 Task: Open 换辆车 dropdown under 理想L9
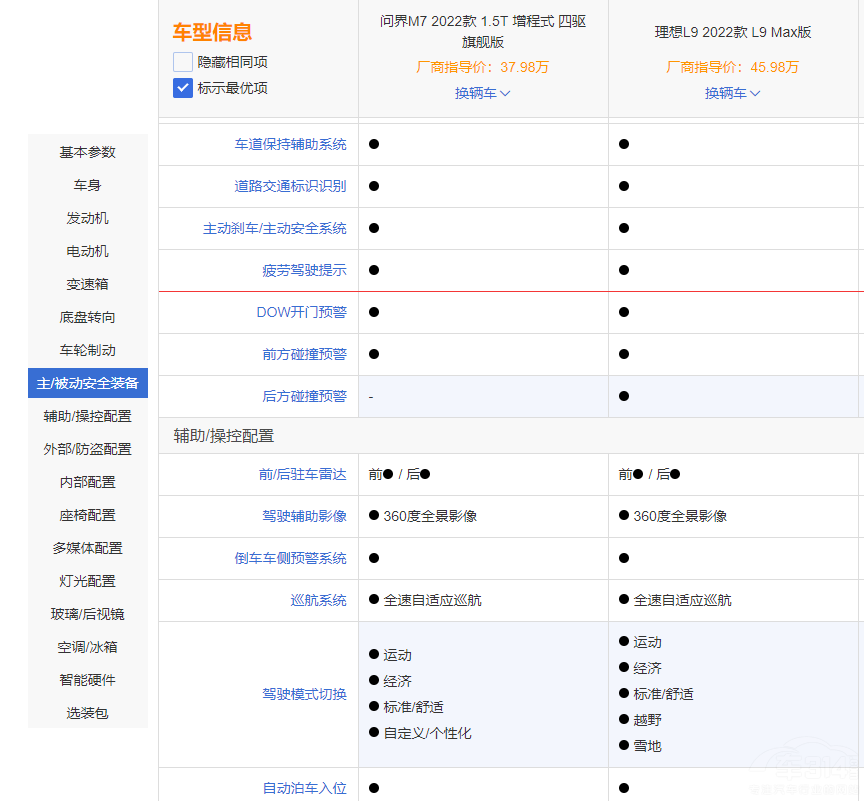point(732,93)
